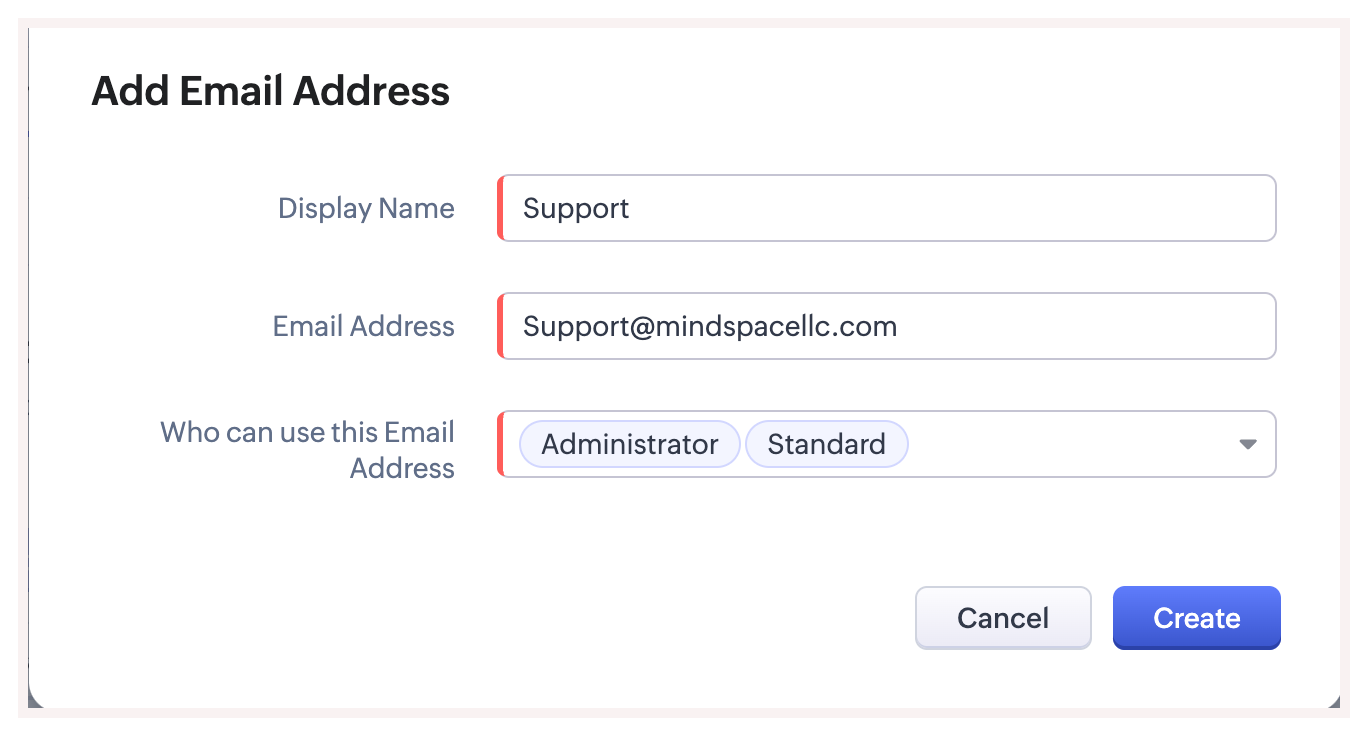The image size is (1368, 736).
Task: Click the red required bar on Display Name
Action: pyautogui.click(x=500, y=208)
